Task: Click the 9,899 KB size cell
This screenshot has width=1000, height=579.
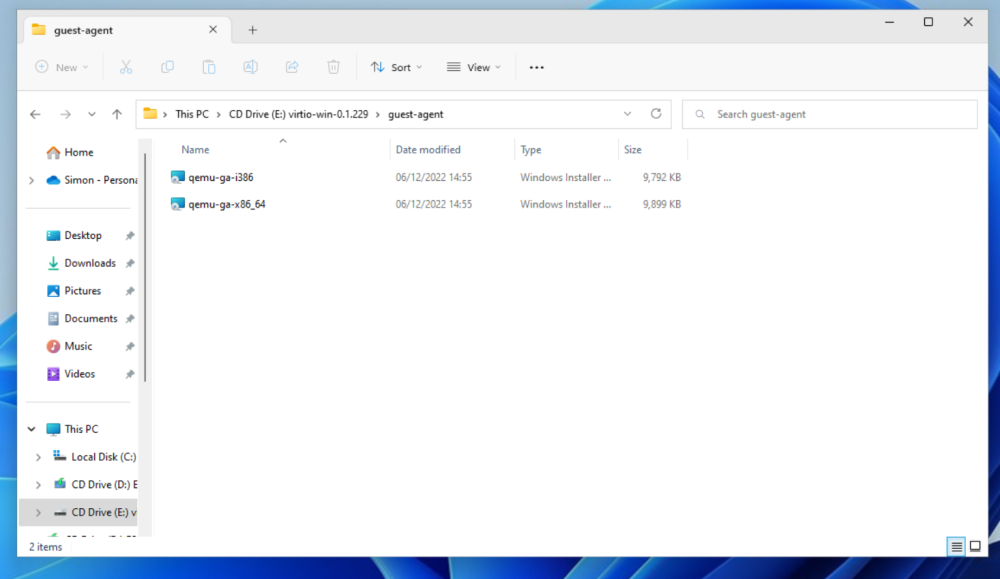Action: (661, 204)
